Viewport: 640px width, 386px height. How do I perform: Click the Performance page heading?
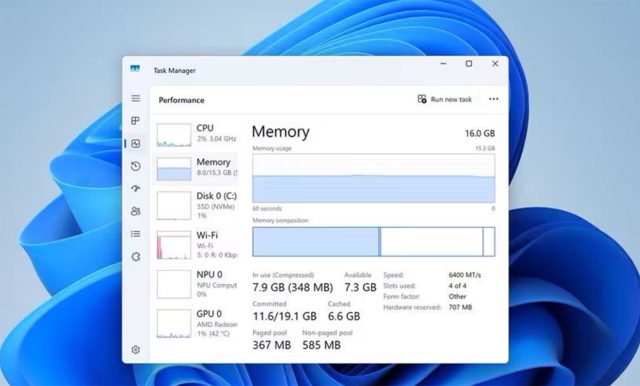[181, 100]
